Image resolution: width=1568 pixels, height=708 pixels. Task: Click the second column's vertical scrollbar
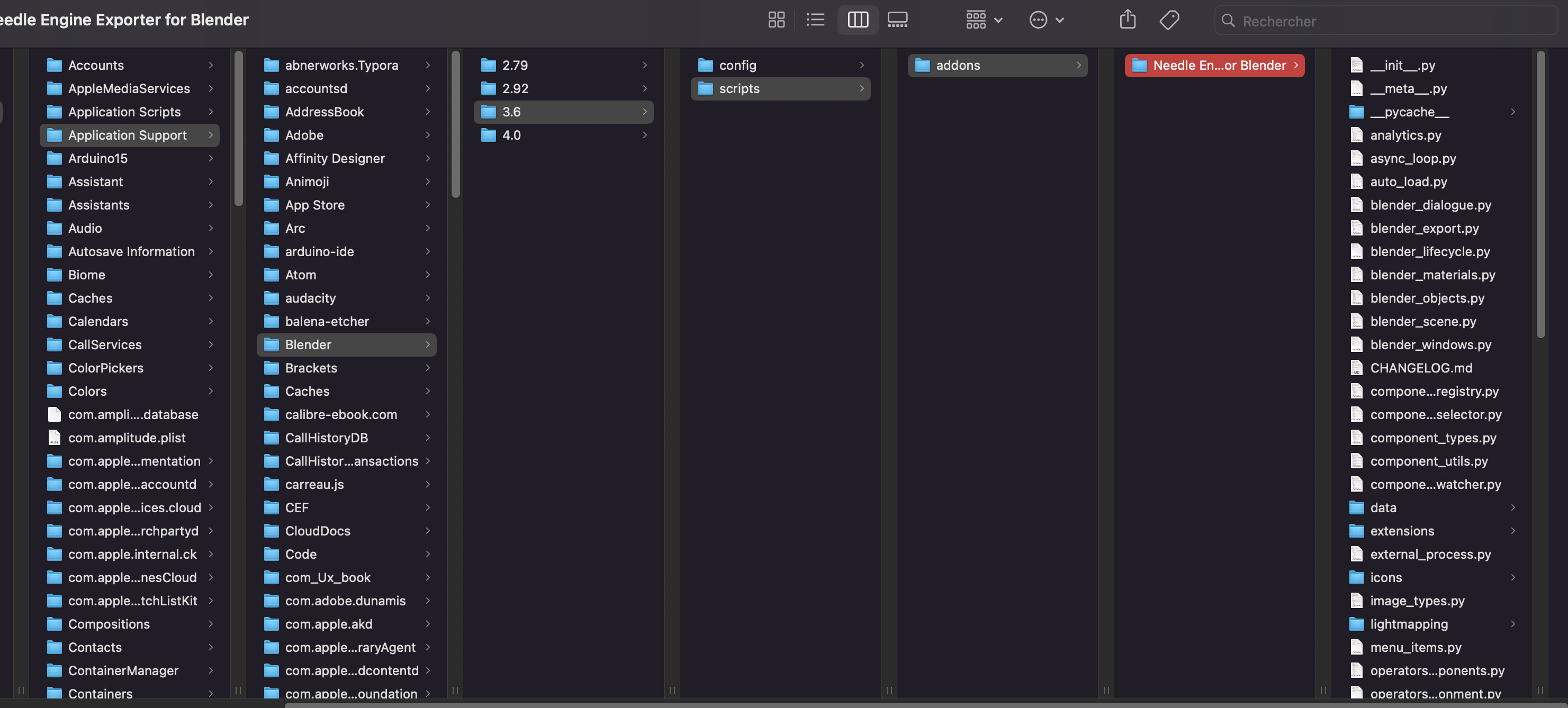click(455, 125)
